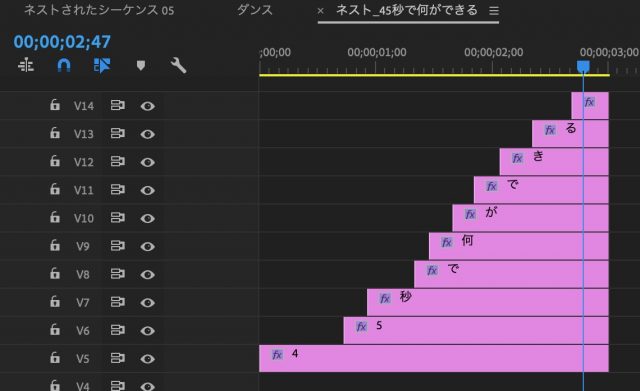Hide track V12 output with eye
This screenshot has height=391, width=640.
147,162
